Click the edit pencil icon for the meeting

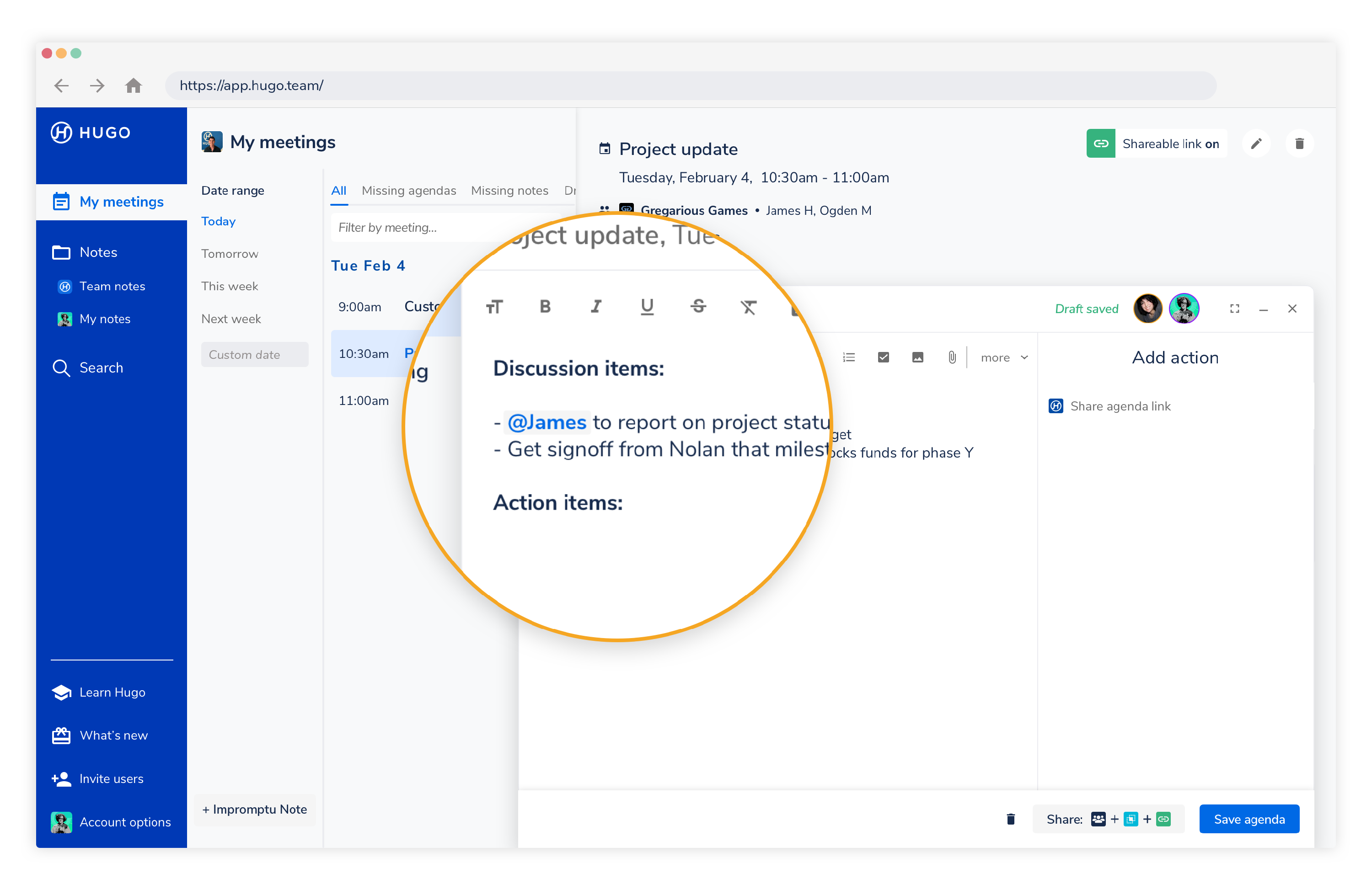pyautogui.click(x=1256, y=144)
